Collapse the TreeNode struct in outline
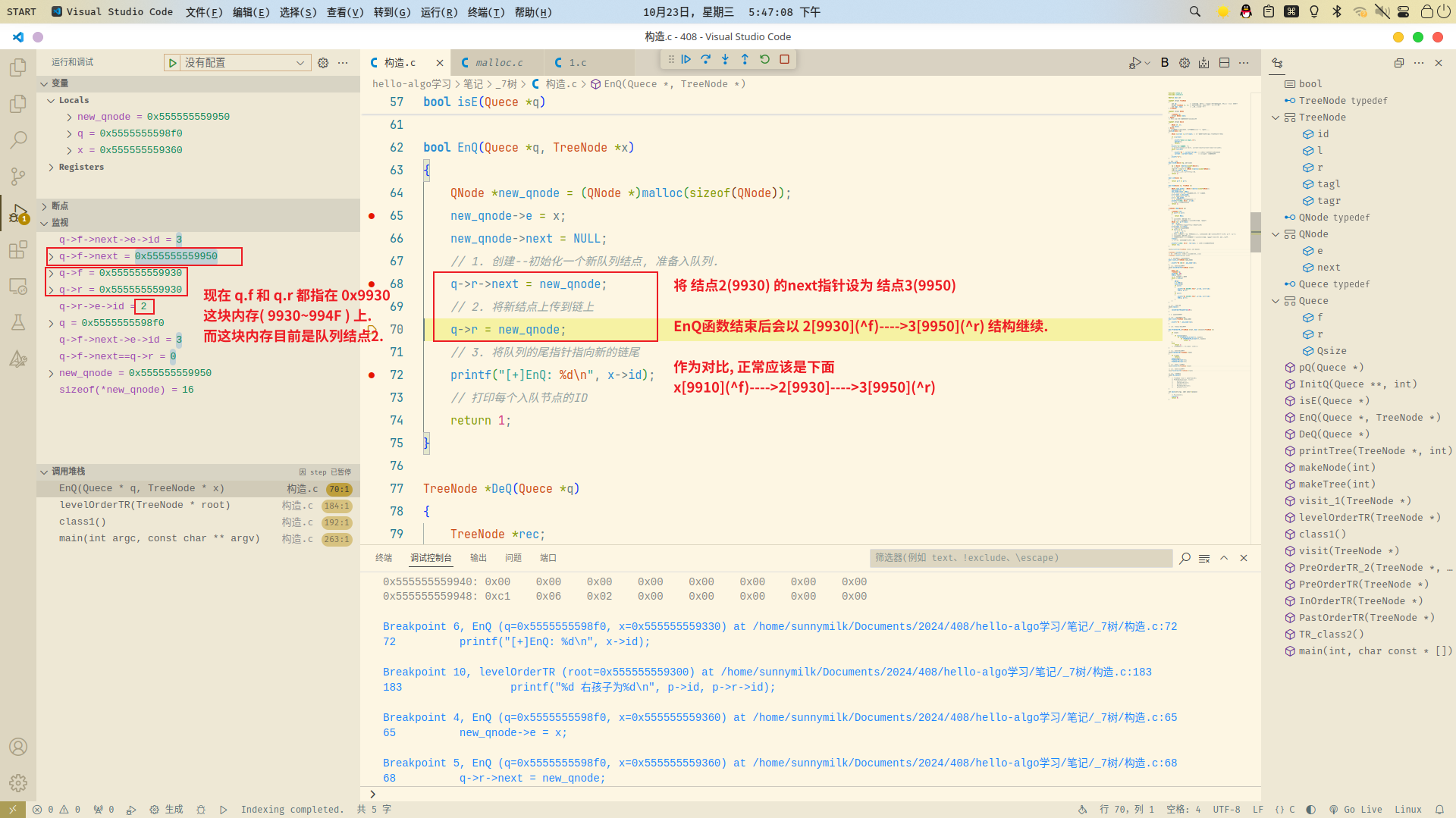1456x818 pixels. pyautogui.click(x=1276, y=118)
